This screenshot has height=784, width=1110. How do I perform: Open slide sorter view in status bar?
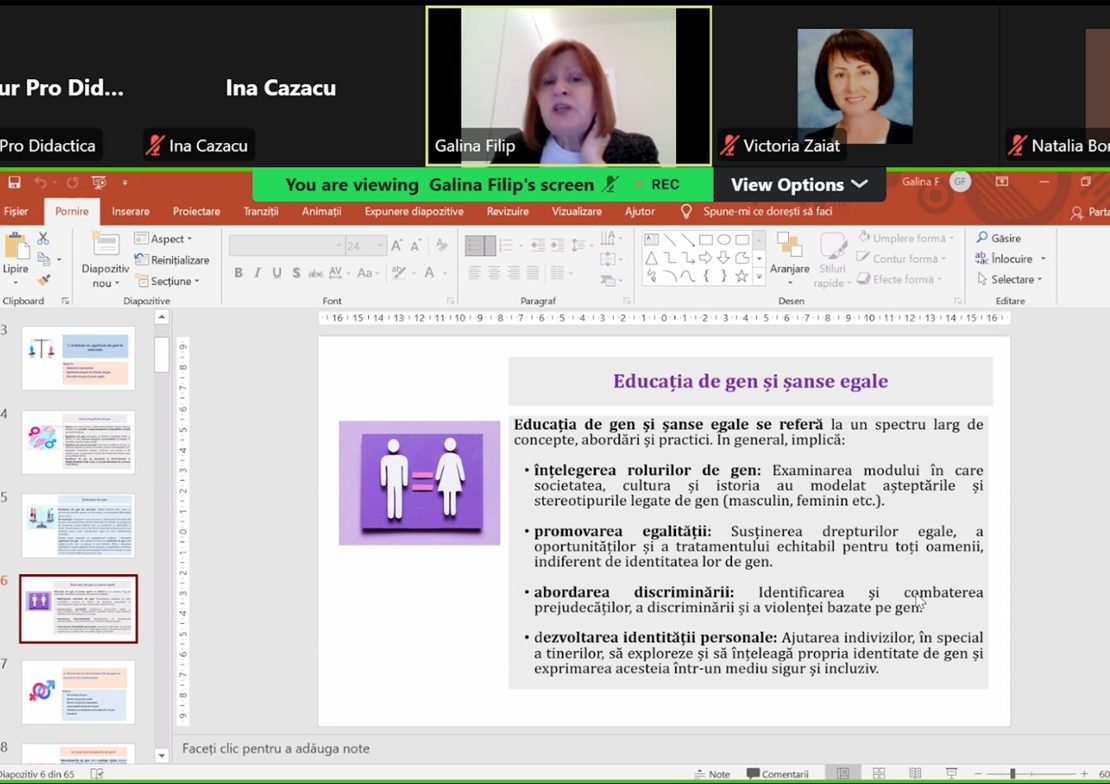[x=879, y=774]
